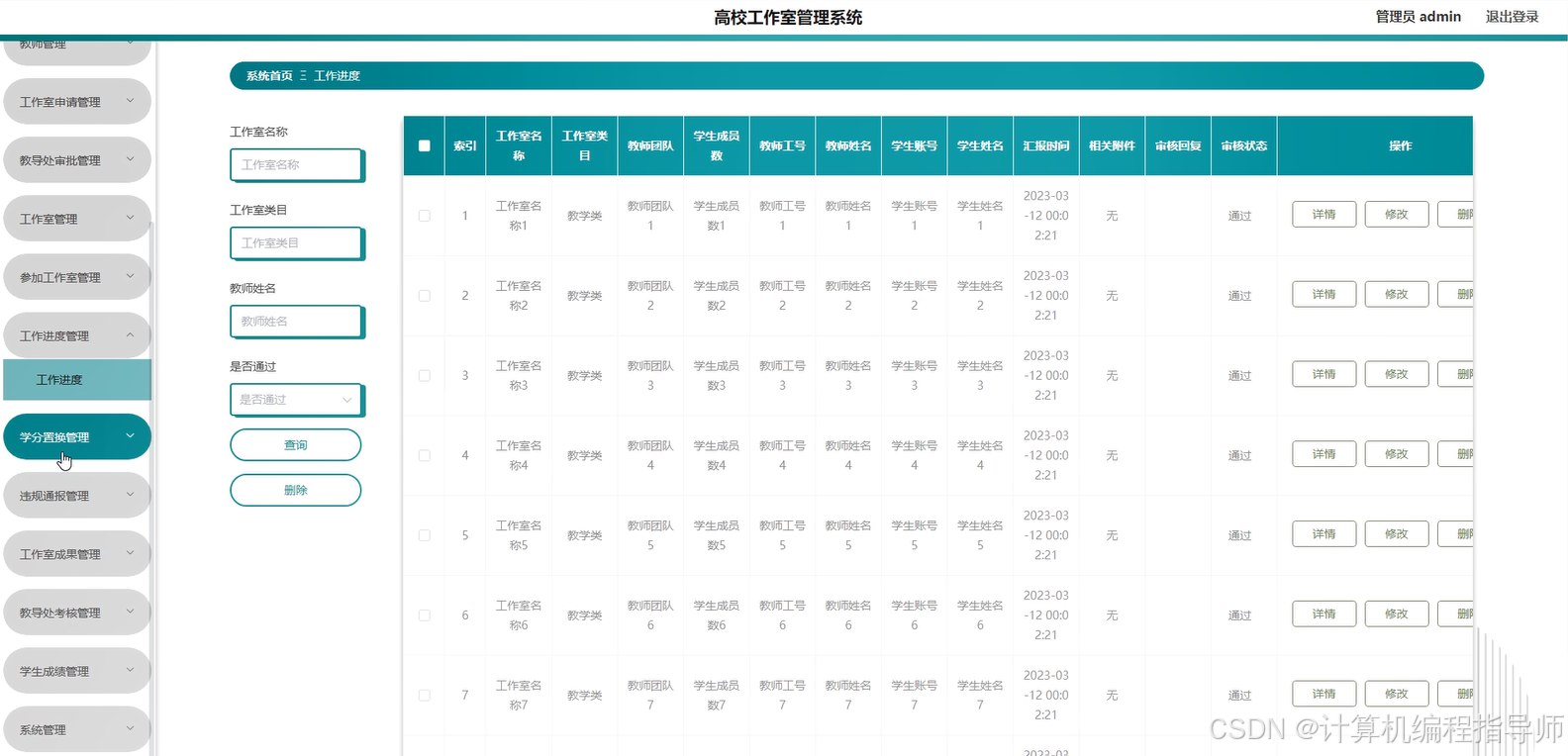Expand 违规通报管理 sidebar menu

click(x=77, y=496)
